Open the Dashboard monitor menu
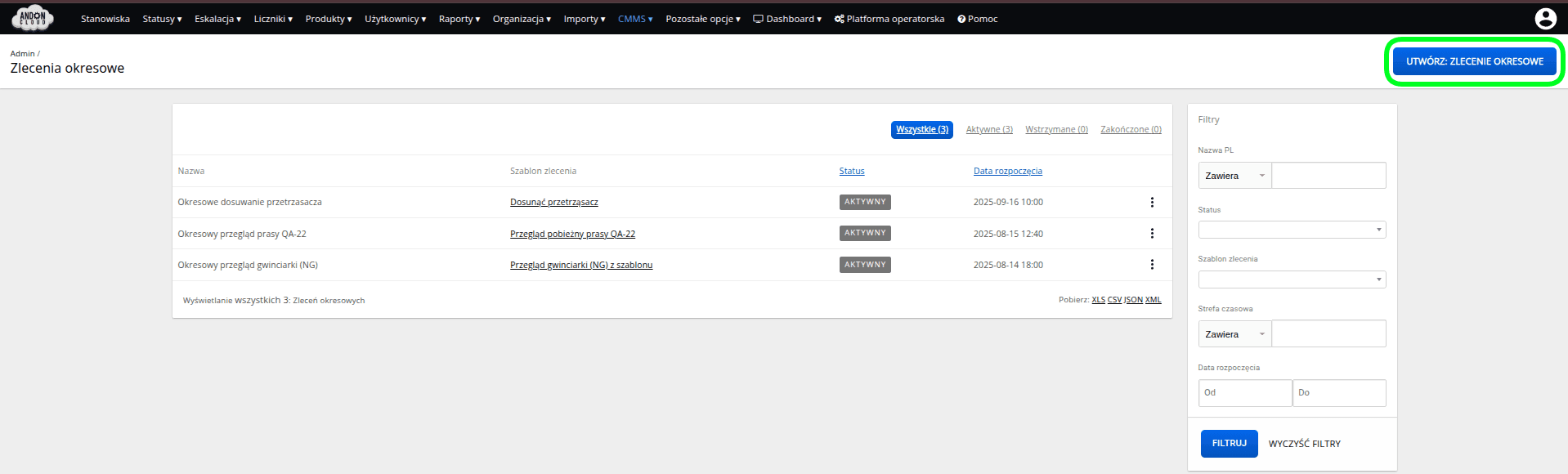1568x474 pixels. pyautogui.click(x=786, y=19)
